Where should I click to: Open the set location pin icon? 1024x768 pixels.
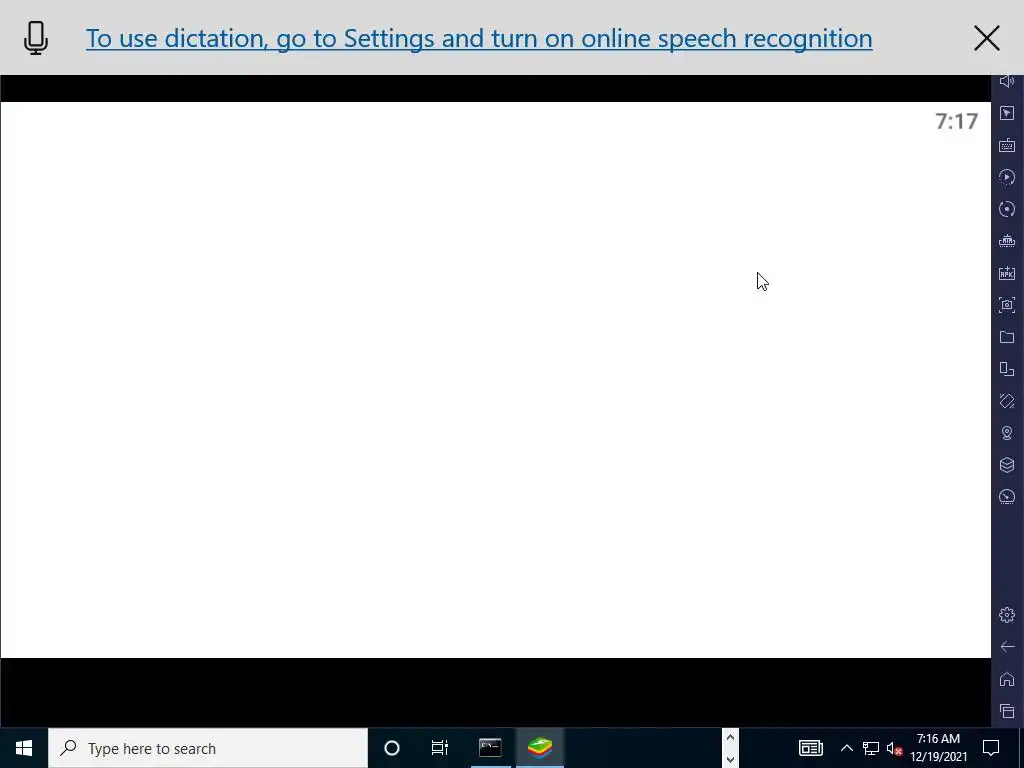click(x=1007, y=433)
